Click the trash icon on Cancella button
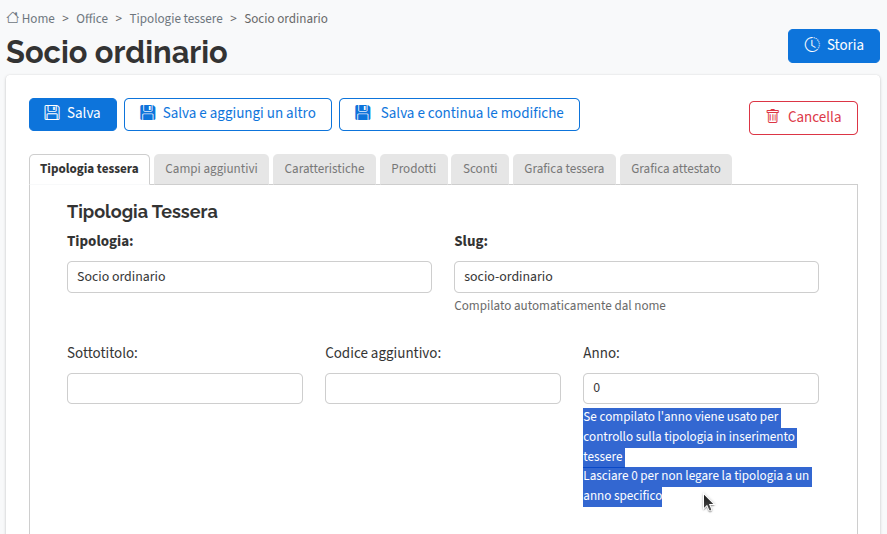This screenshot has width=887, height=534. coord(773,117)
